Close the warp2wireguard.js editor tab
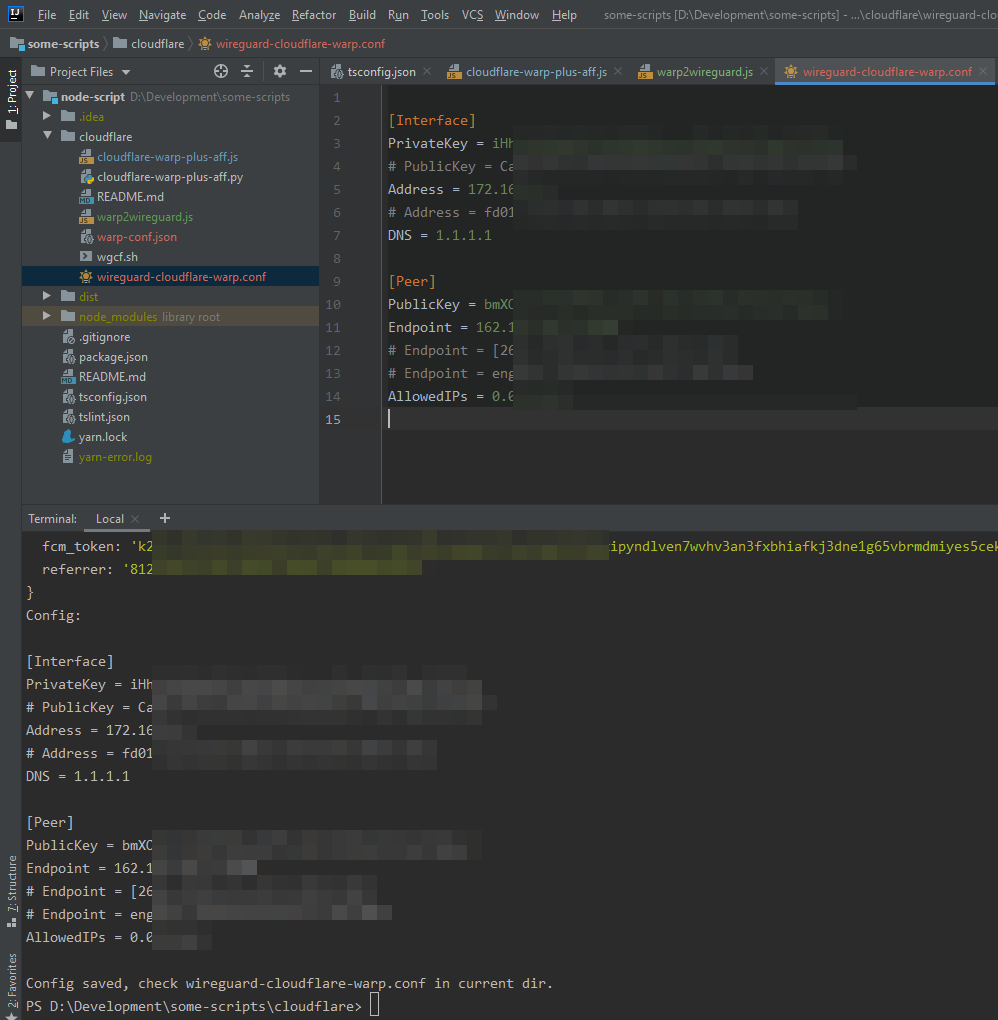998x1020 pixels. click(x=764, y=72)
